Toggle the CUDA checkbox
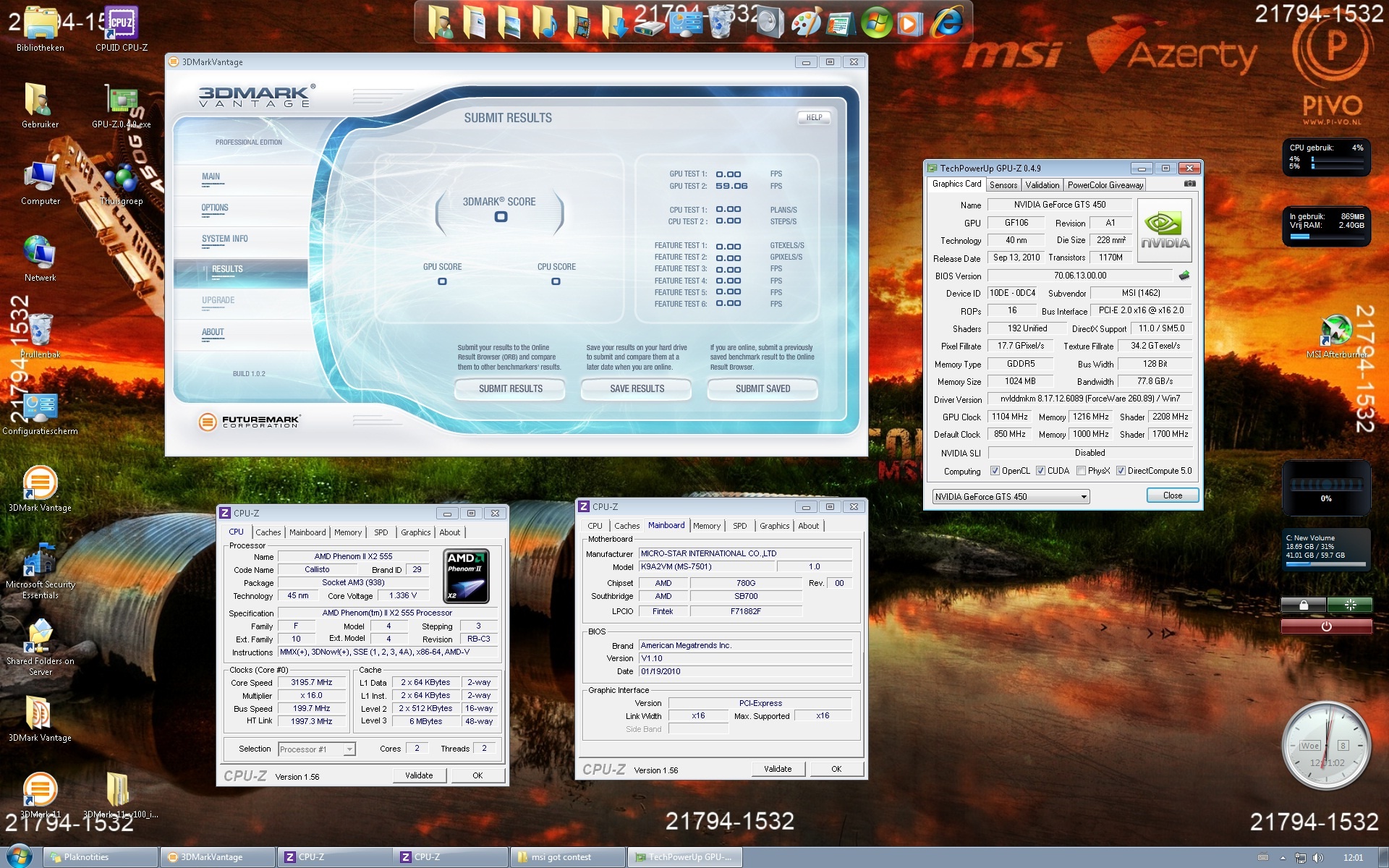 (x=1040, y=471)
